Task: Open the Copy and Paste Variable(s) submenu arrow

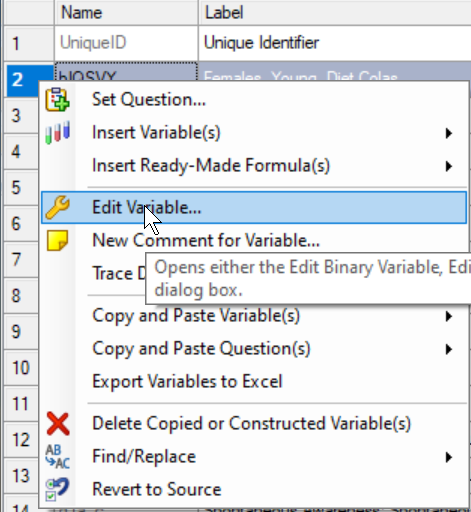Action: pyautogui.click(x=449, y=316)
